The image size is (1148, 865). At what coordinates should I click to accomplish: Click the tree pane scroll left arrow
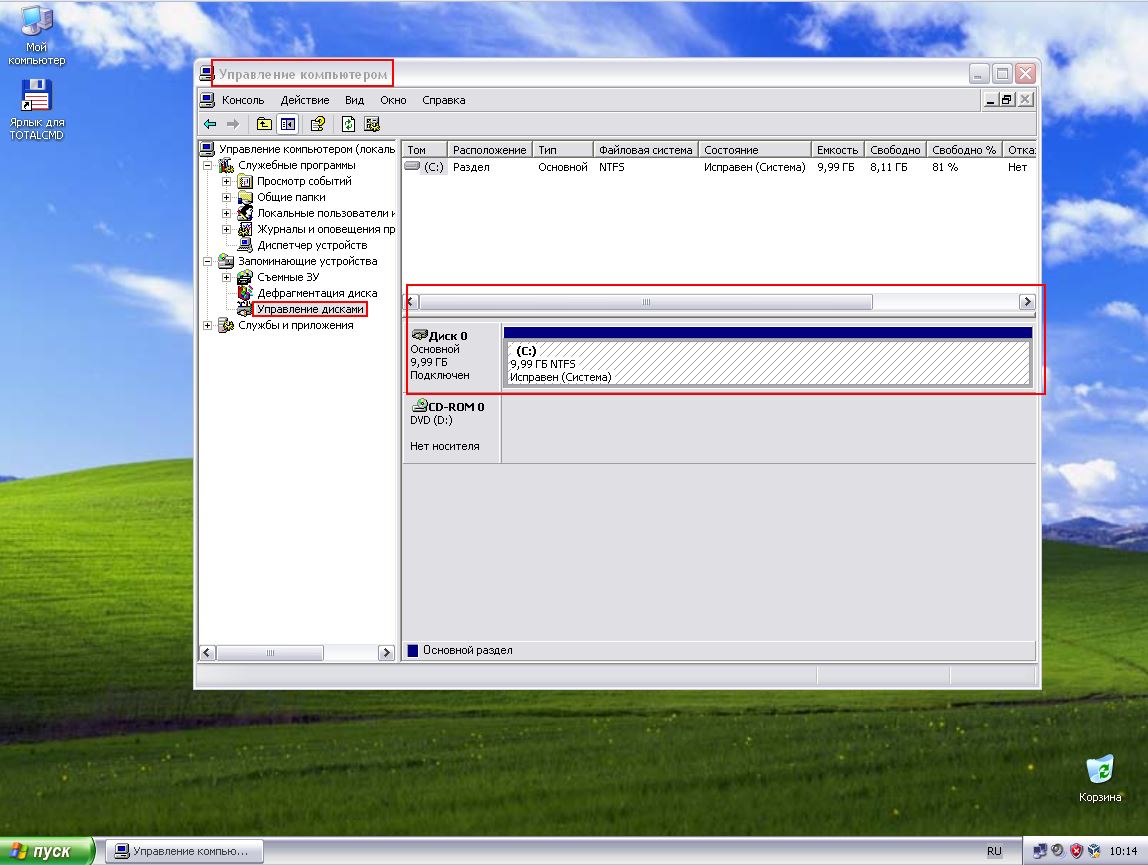[x=207, y=653]
